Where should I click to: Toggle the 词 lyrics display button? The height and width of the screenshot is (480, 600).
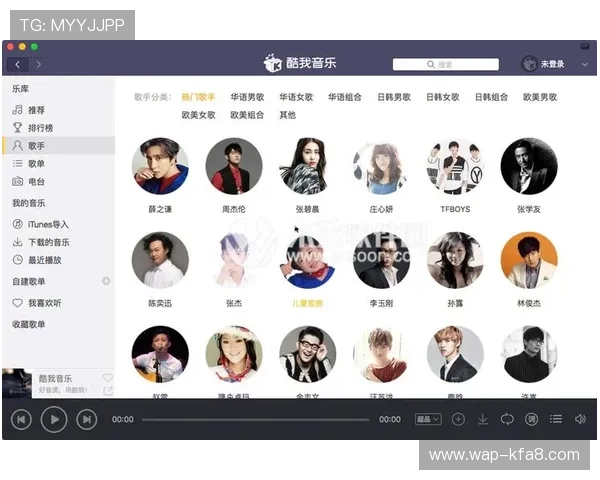532,420
